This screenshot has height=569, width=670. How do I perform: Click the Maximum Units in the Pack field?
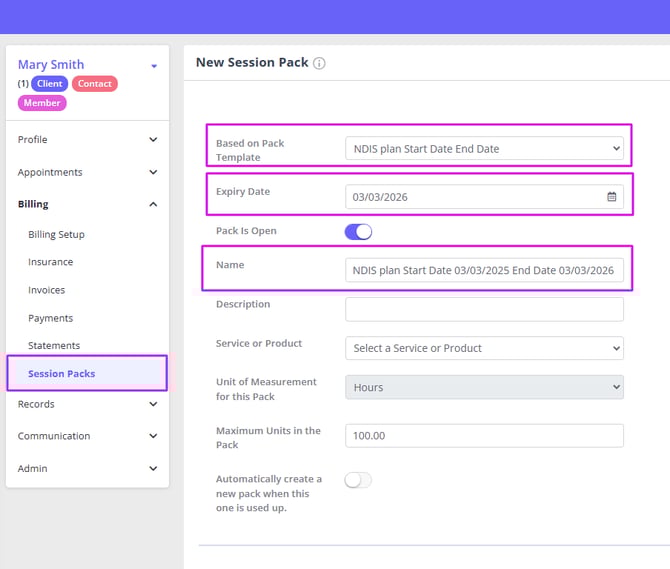[484, 436]
